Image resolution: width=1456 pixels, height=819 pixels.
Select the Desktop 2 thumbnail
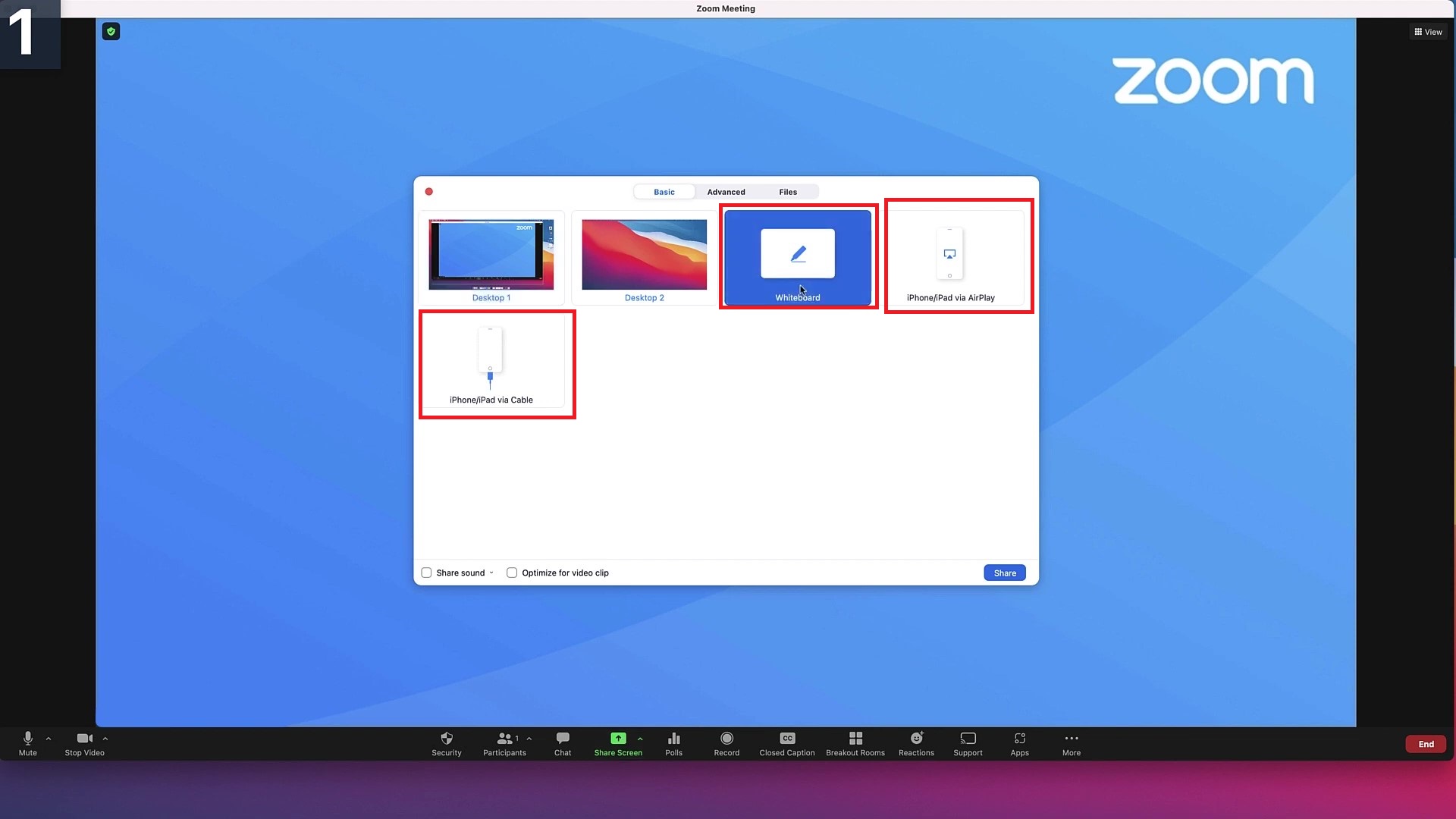pyautogui.click(x=644, y=258)
